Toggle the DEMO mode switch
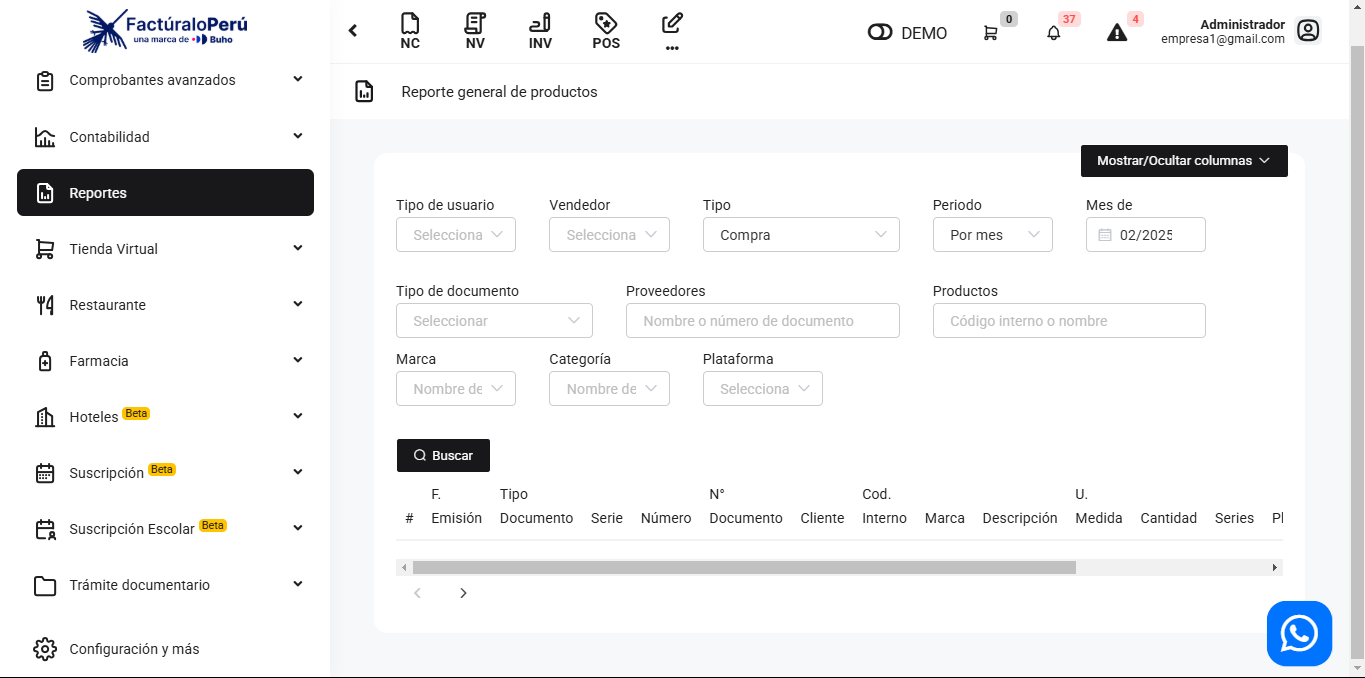 click(x=880, y=33)
